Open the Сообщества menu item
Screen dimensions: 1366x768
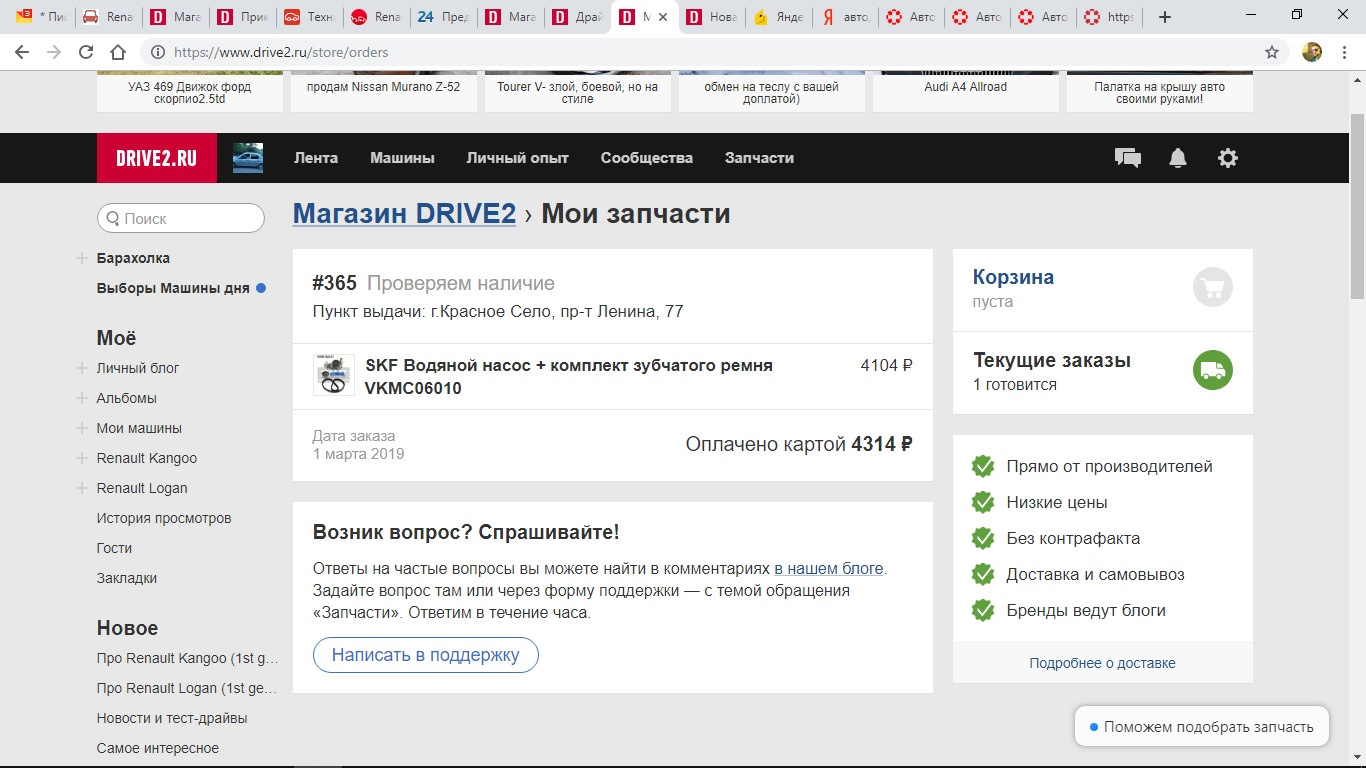pos(647,158)
